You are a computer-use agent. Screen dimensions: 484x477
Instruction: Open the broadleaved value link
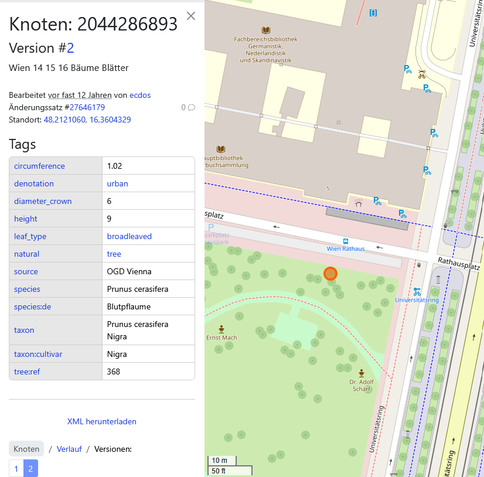[129, 236]
